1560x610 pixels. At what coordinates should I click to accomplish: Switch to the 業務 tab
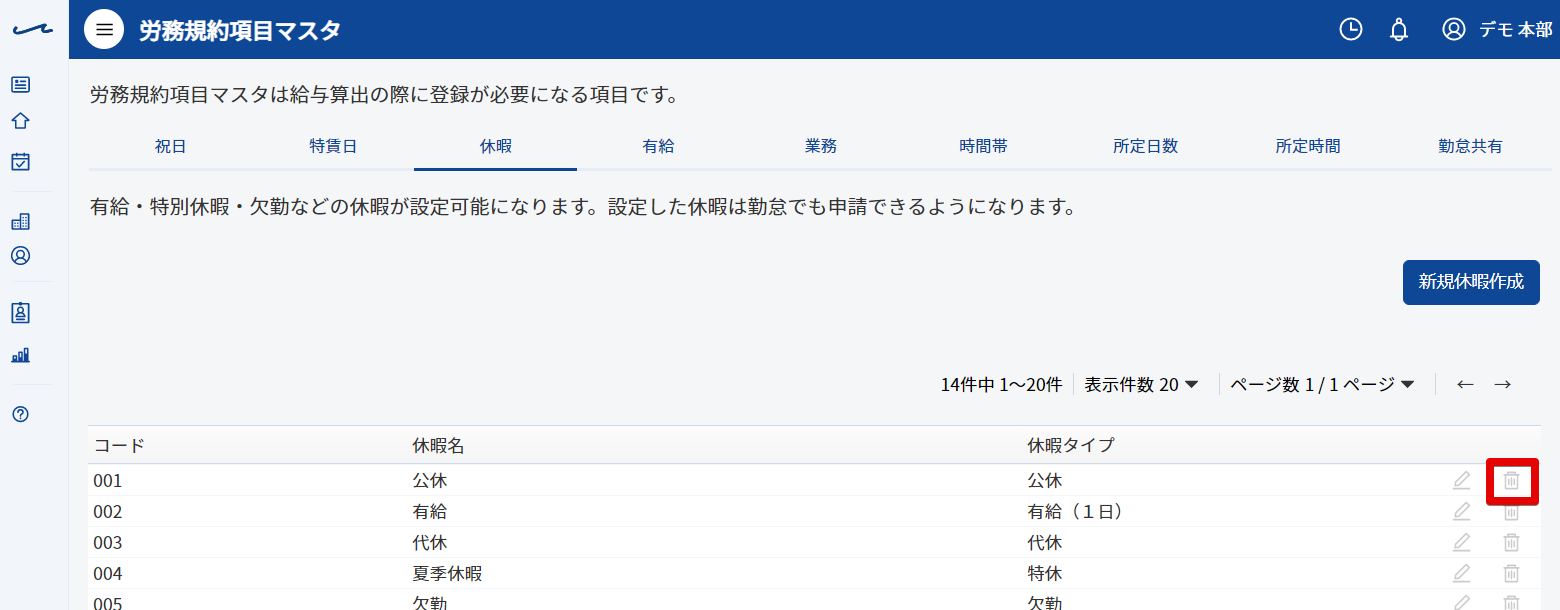click(820, 146)
